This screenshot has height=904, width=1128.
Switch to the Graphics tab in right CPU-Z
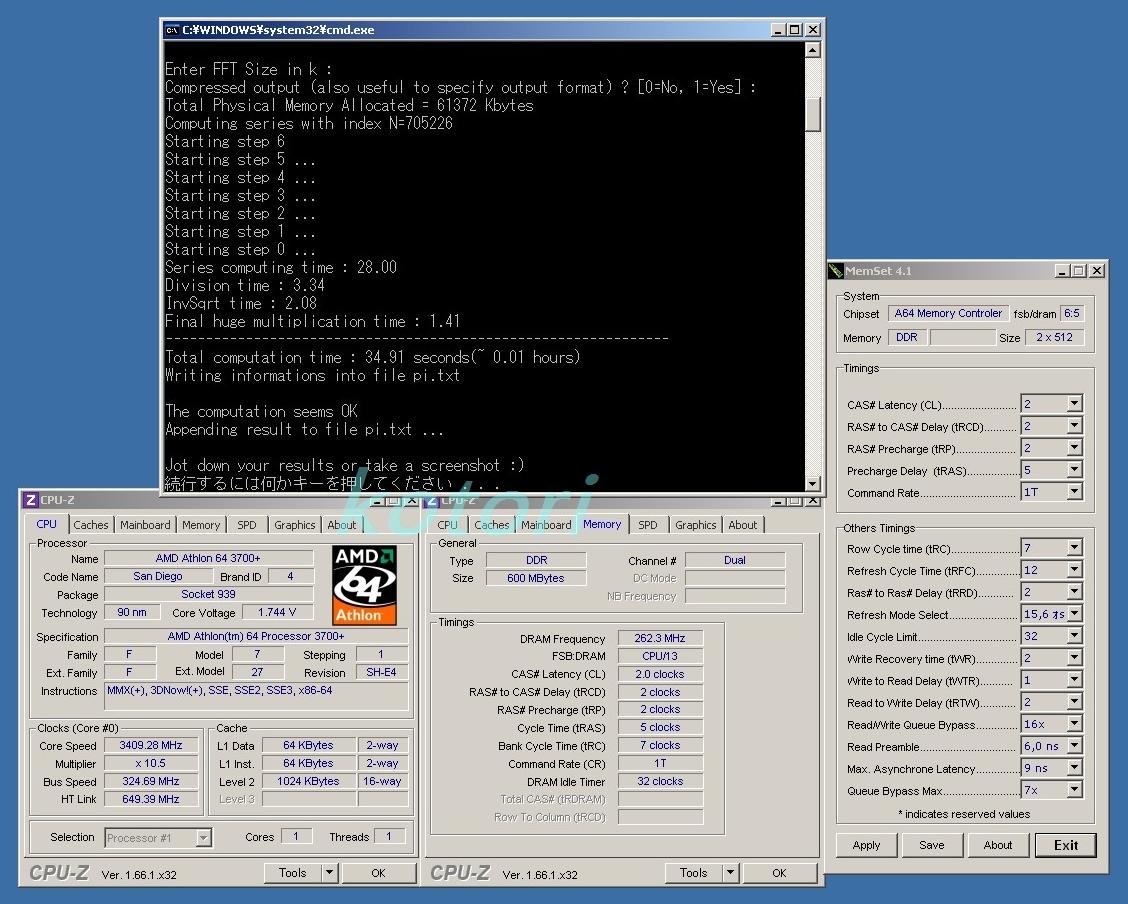(696, 525)
